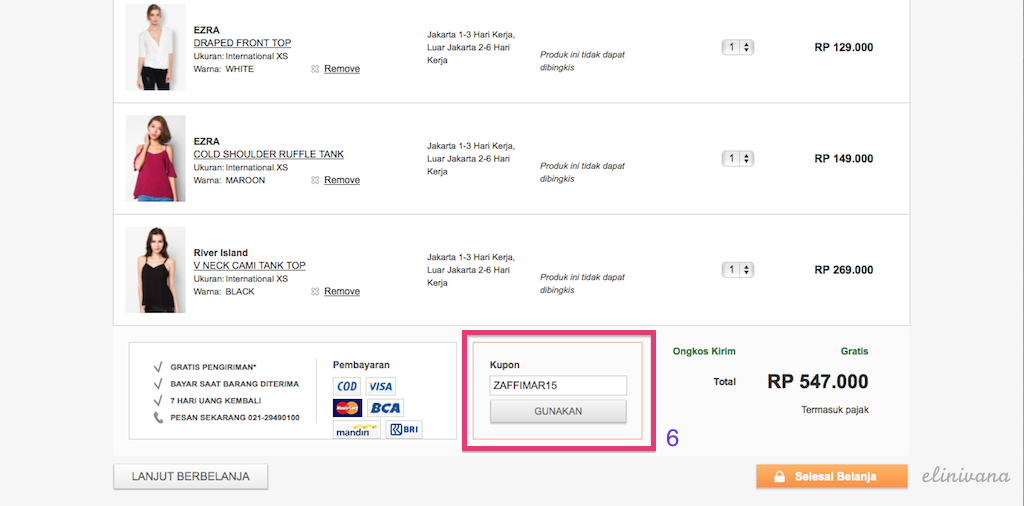Click the VISA payment icon
1024x506 pixels.
pos(381,386)
